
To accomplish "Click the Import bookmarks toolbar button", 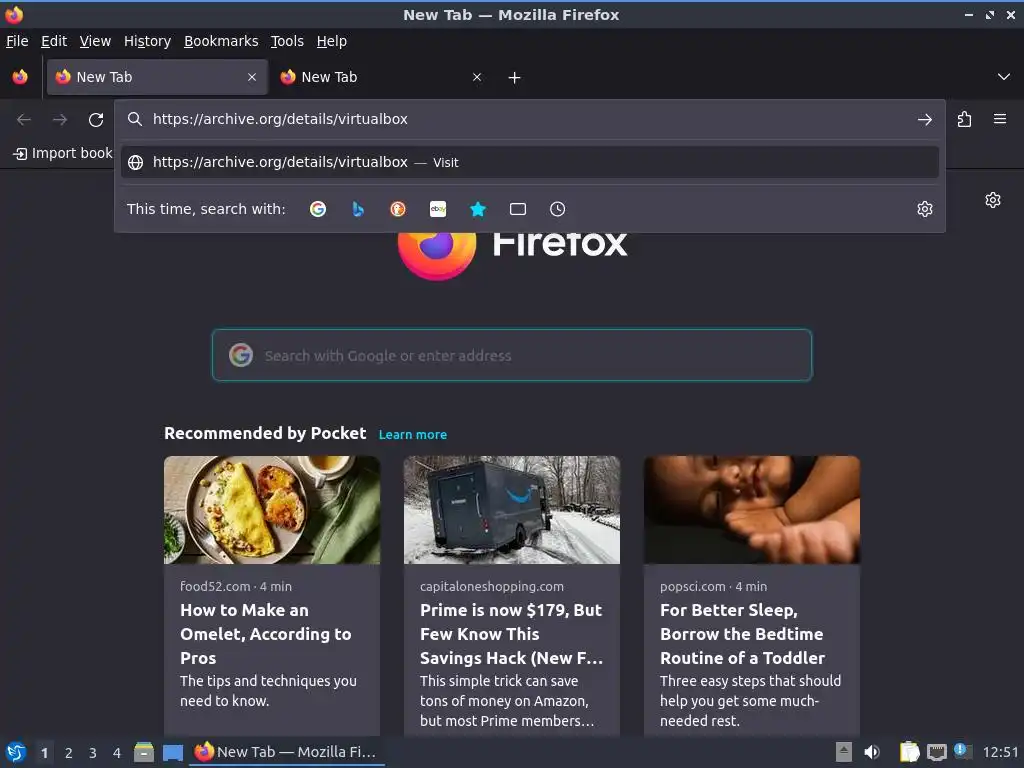I will coord(63,153).
